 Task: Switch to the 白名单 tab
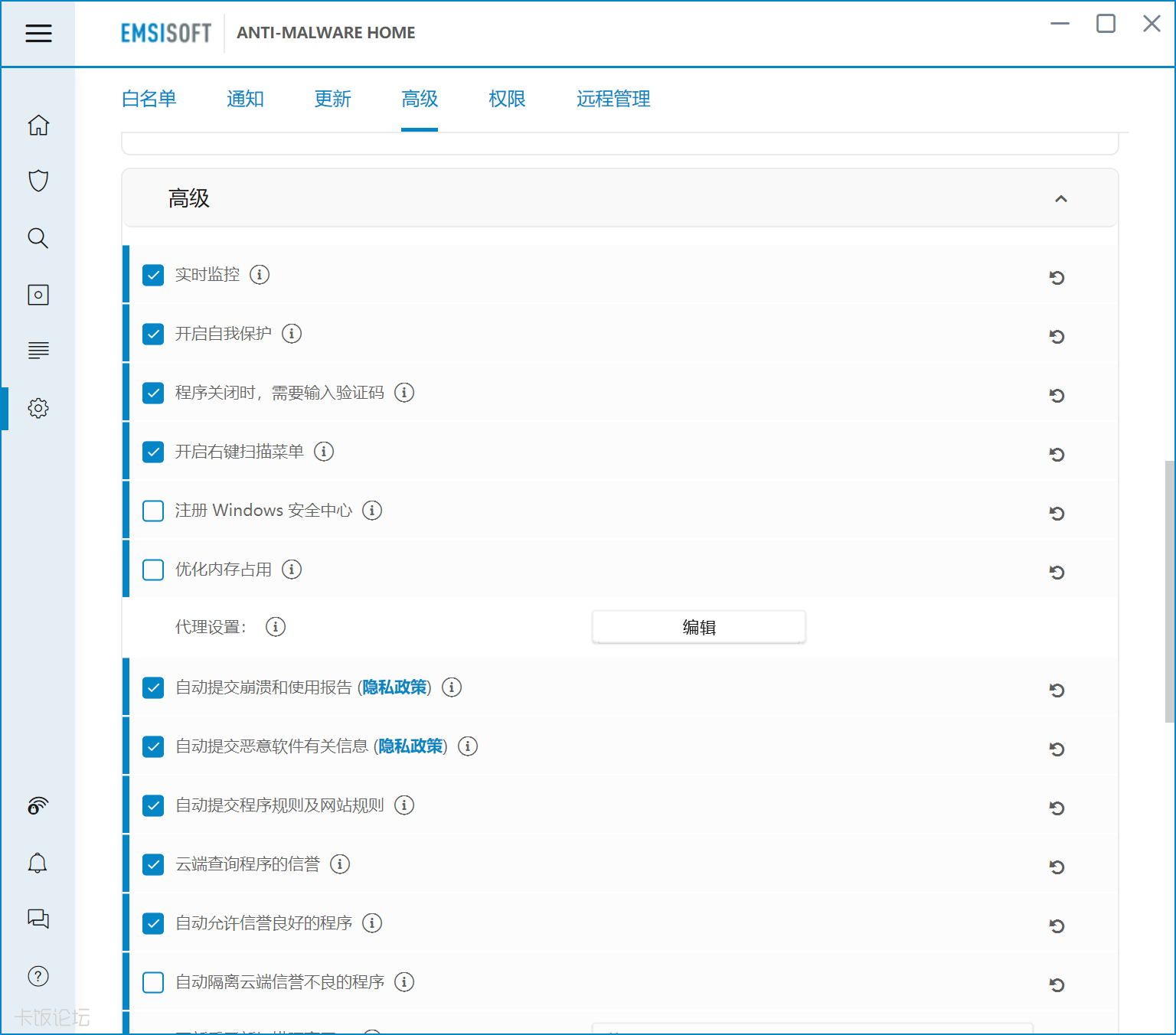point(149,99)
